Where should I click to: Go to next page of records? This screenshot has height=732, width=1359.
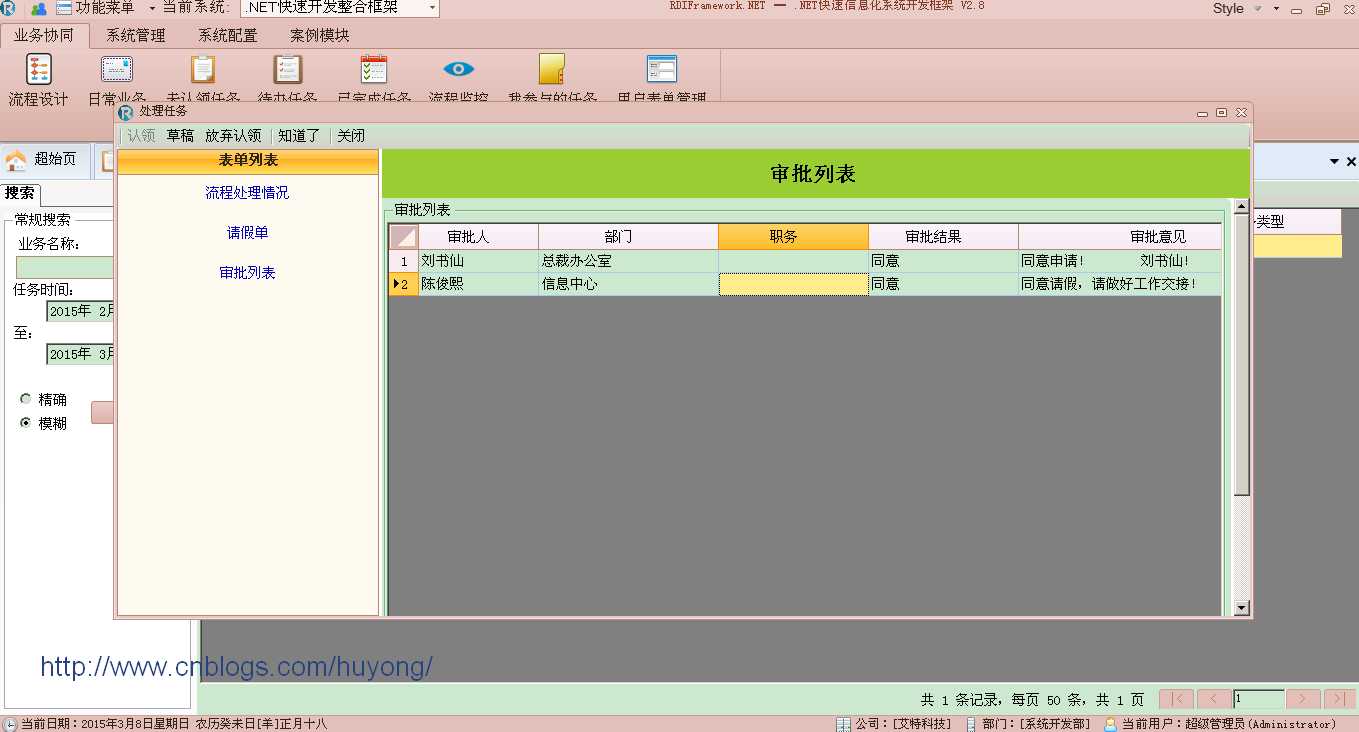coord(1303,699)
